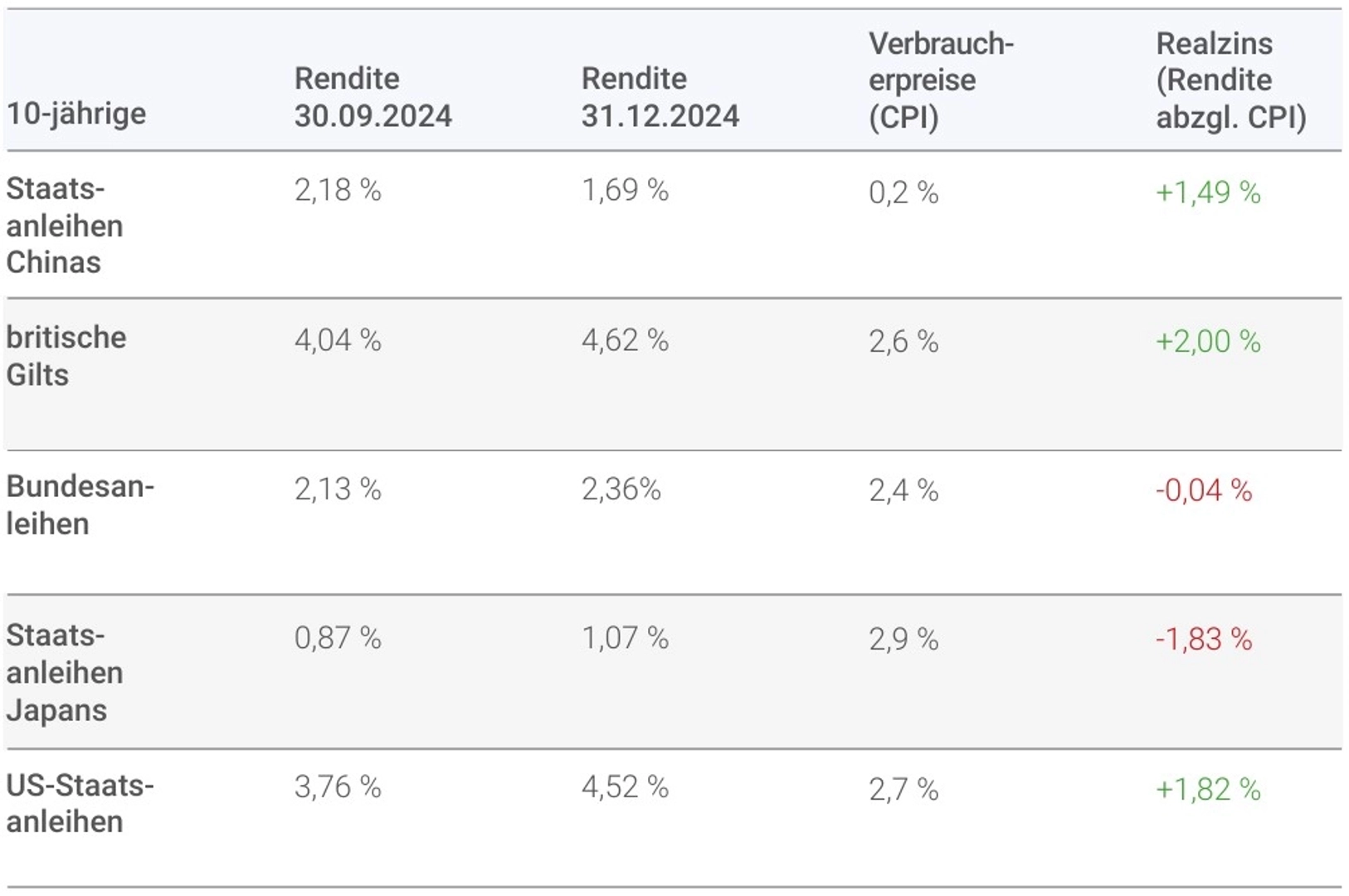This screenshot has width=1349, height=896.
Task: Select the "Rendite 30.09.2024" column header
Action: point(373,97)
